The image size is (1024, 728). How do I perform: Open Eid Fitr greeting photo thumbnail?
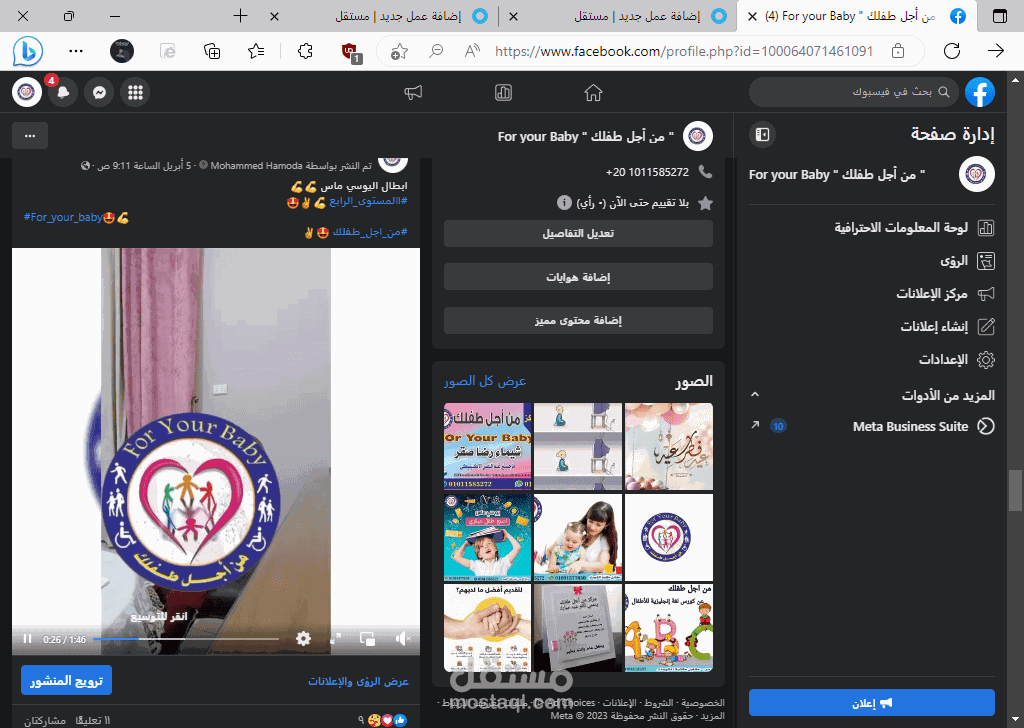[669, 446]
